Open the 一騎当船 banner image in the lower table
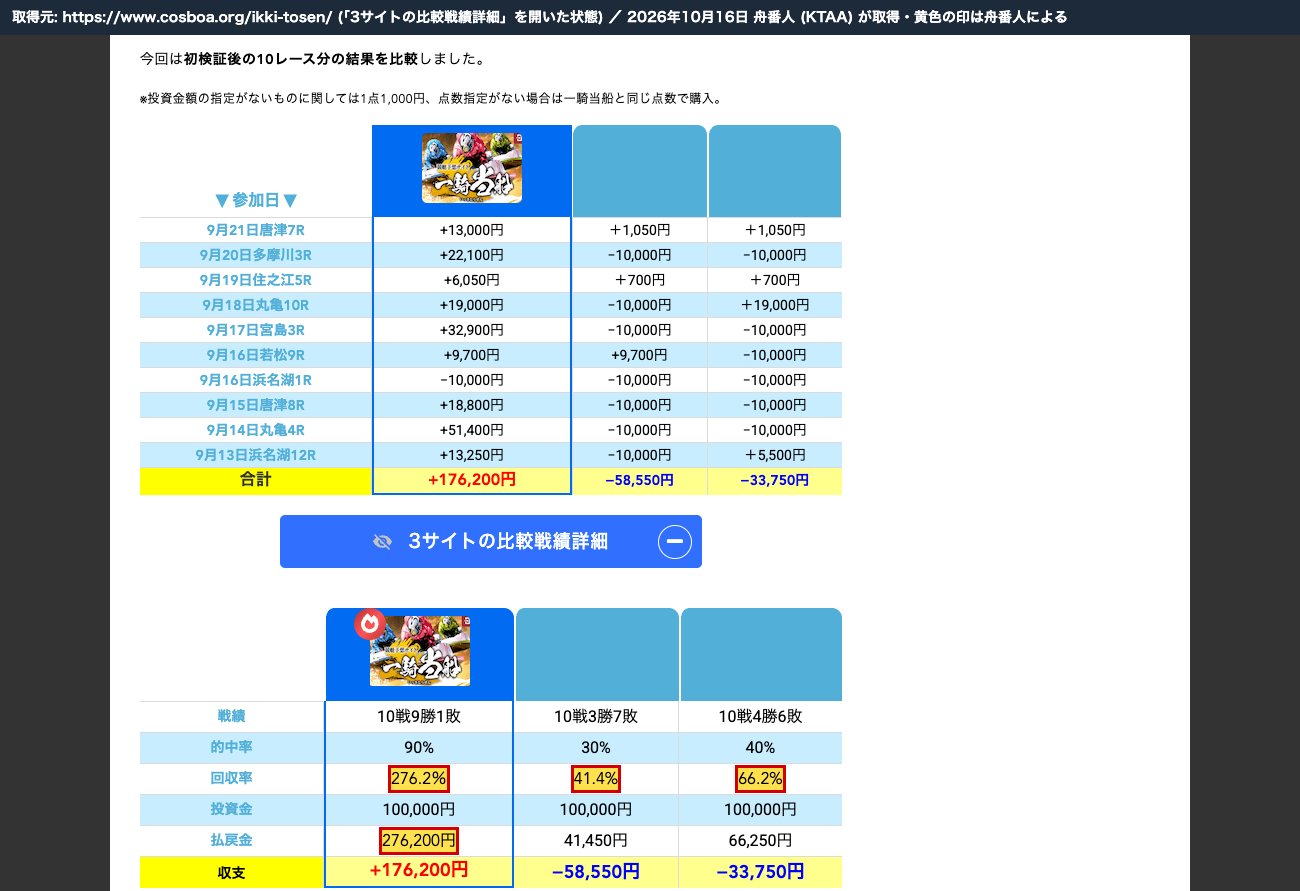Screen dimensions: 1300x891 click(x=420, y=650)
